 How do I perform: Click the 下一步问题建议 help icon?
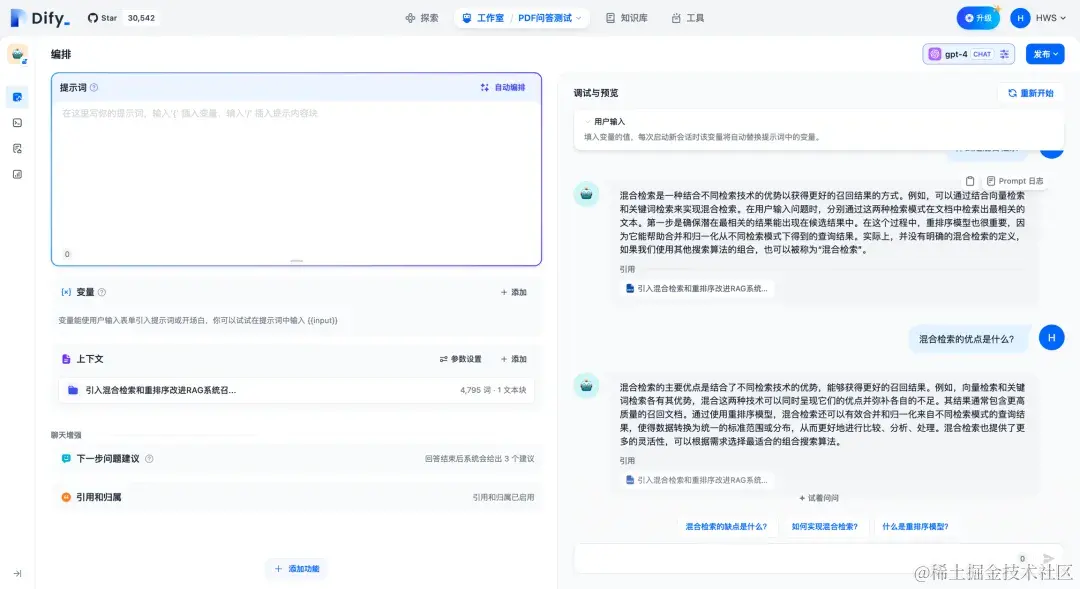tap(149, 458)
